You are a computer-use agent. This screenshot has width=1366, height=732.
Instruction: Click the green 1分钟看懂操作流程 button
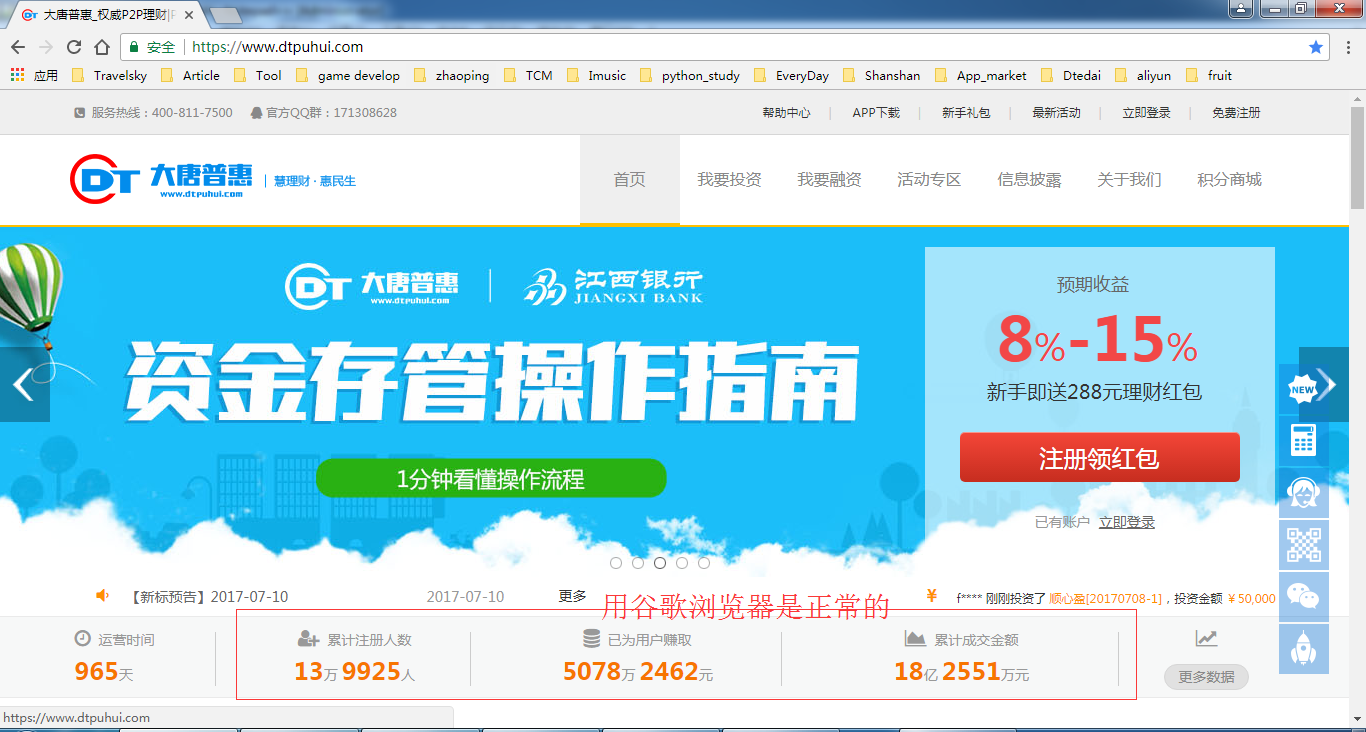pyautogui.click(x=491, y=479)
